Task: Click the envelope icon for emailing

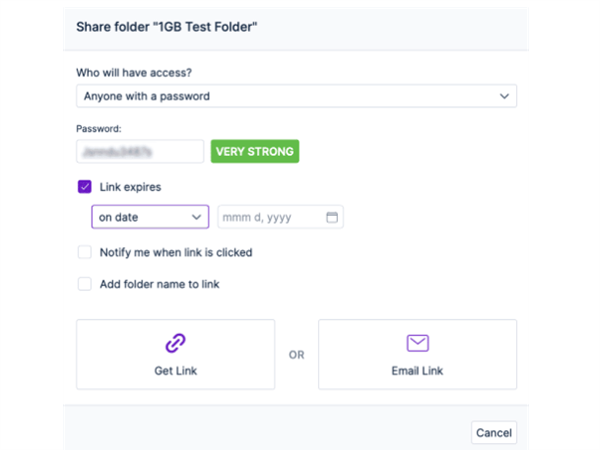Action: [x=417, y=343]
